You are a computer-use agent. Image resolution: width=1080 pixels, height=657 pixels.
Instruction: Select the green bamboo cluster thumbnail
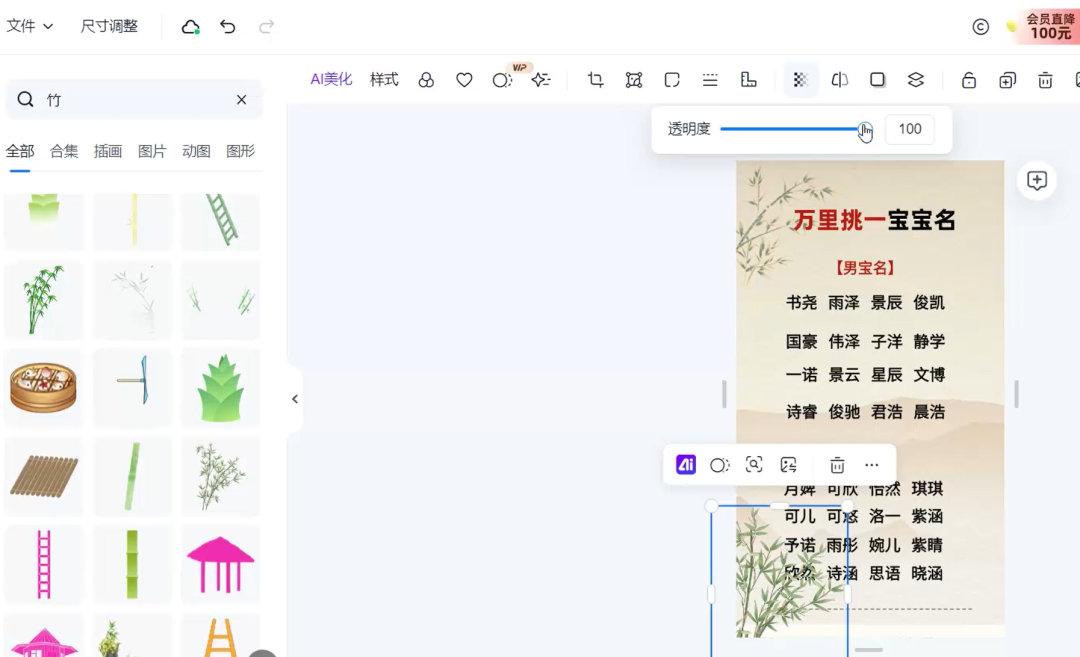click(43, 300)
